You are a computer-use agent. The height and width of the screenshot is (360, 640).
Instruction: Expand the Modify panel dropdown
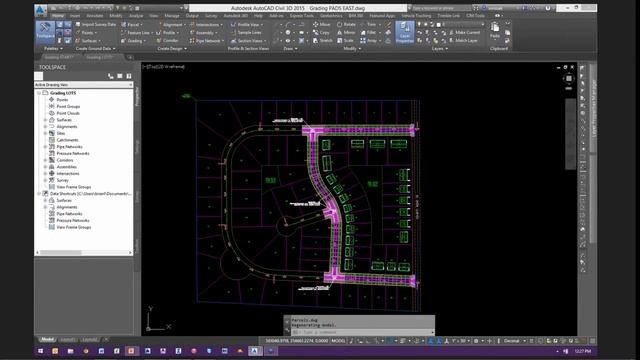point(352,49)
